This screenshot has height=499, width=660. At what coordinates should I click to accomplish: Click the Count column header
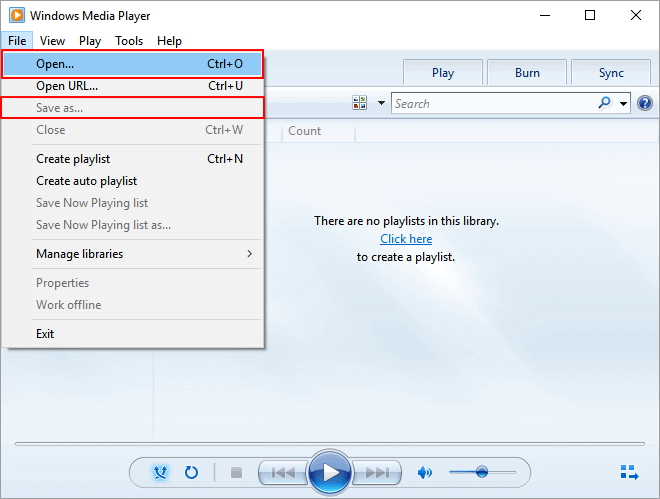(x=319, y=131)
